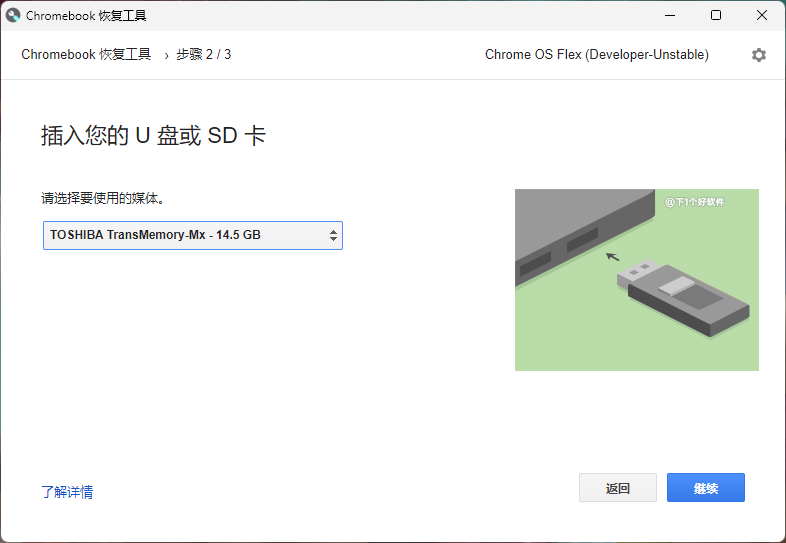Open the settings gear menu
Viewport: 786px width, 543px height.
758,55
